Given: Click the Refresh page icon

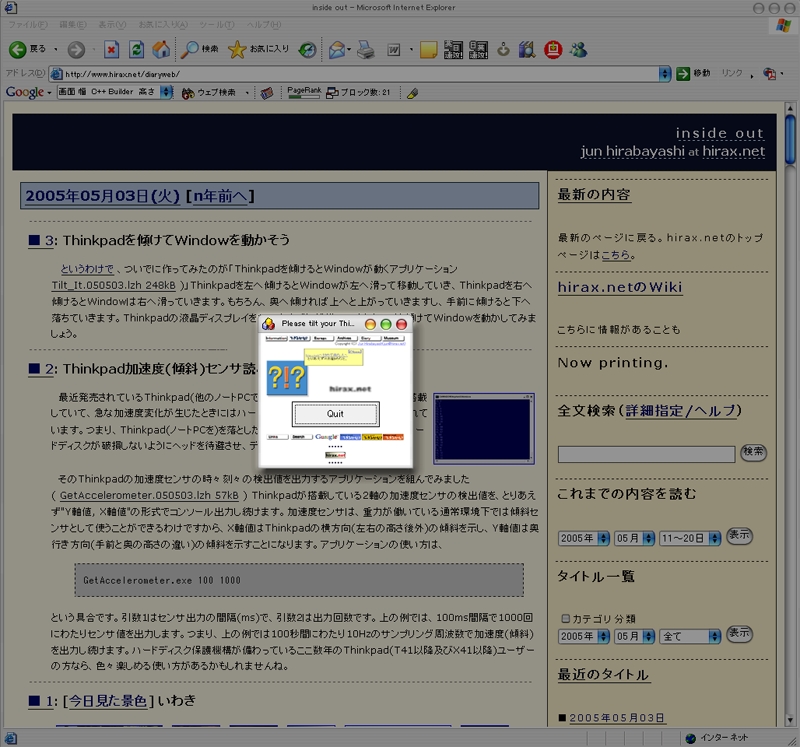Looking at the screenshot, I should click(136, 49).
